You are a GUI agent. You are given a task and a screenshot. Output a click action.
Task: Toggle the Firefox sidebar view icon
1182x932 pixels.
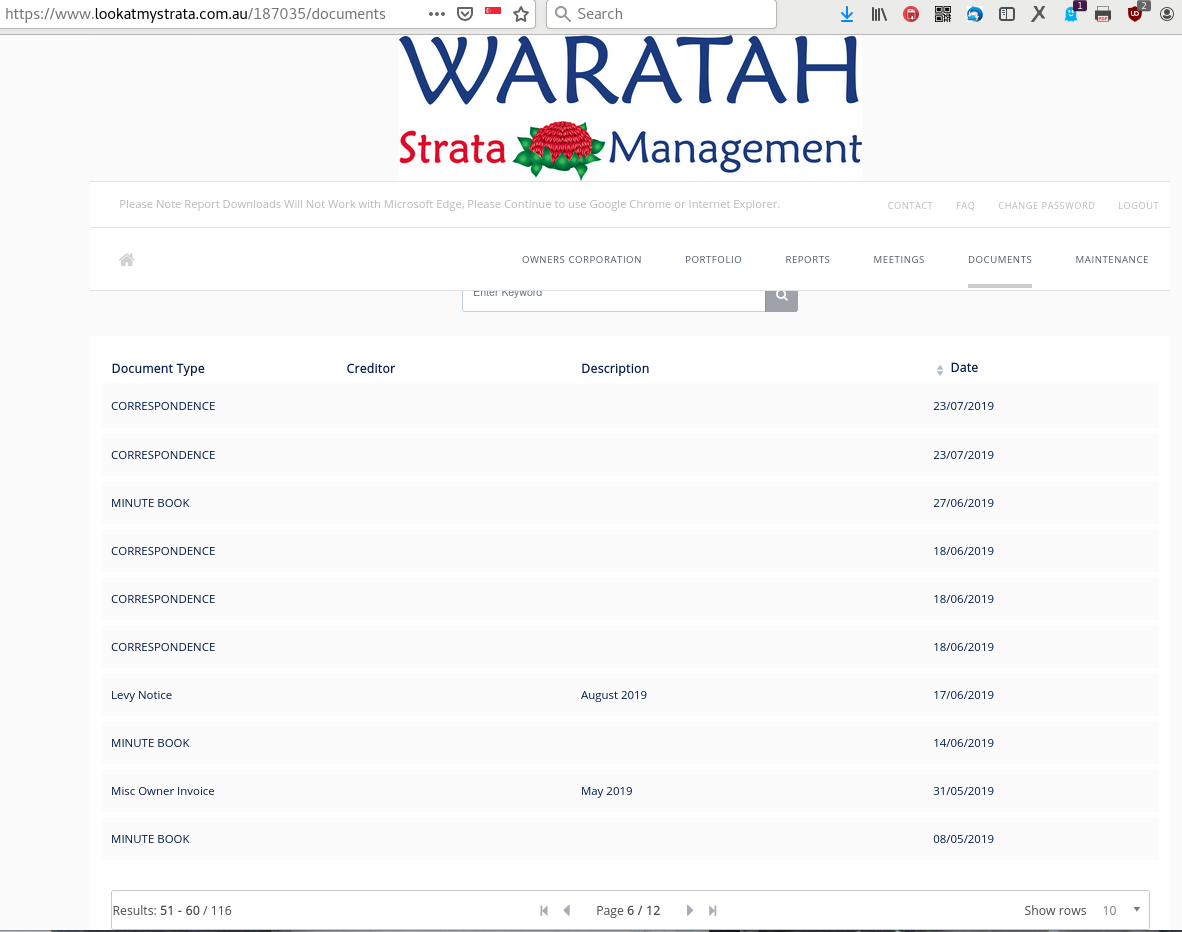(x=1007, y=14)
